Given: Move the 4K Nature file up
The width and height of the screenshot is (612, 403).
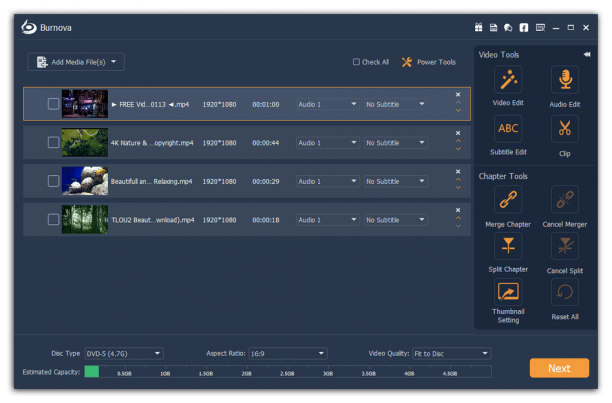Looking at the screenshot, I should point(458,141).
